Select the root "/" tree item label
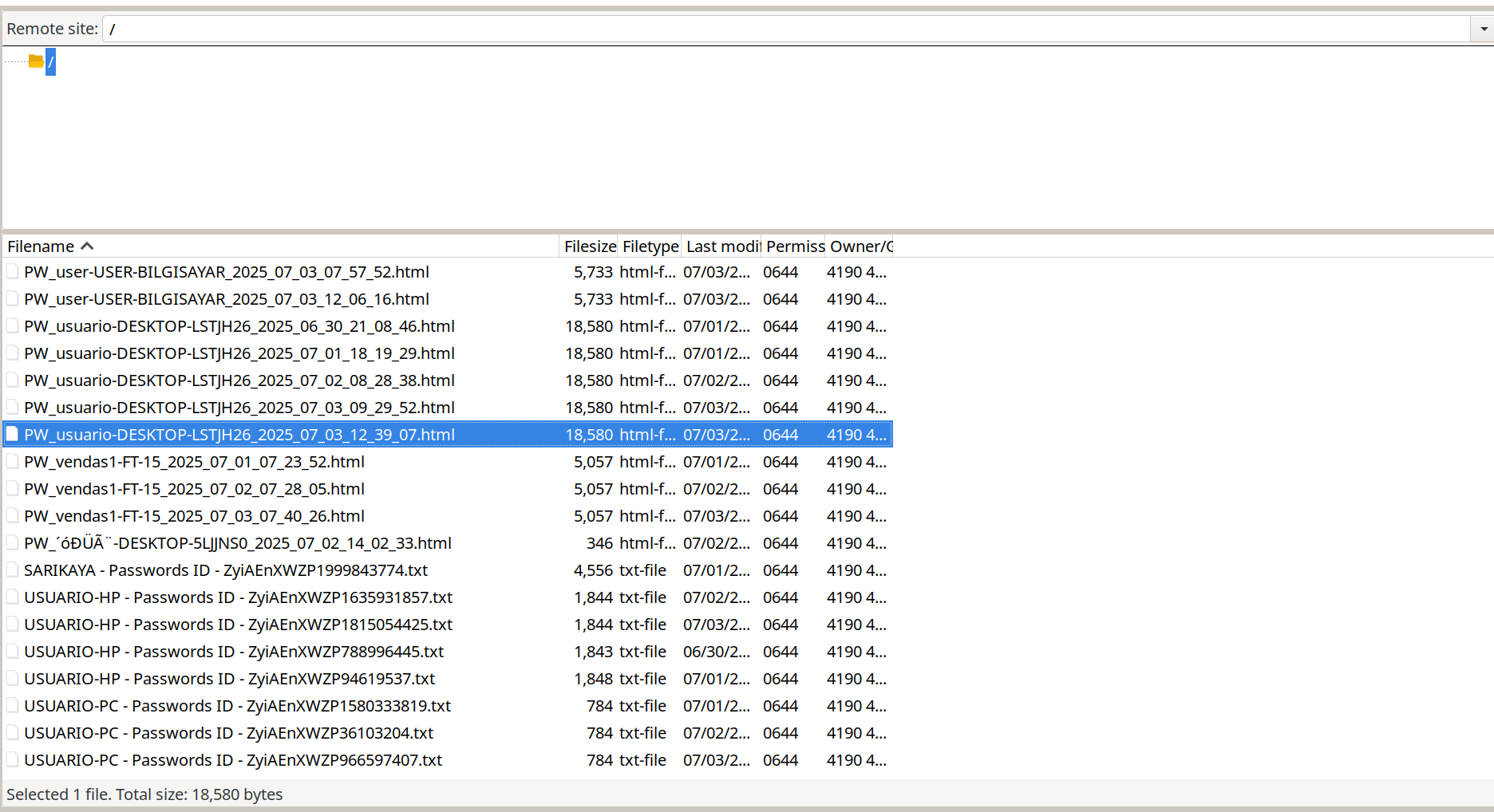The height and width of the screenshot is (812, 1494). (x=50, y=62)
